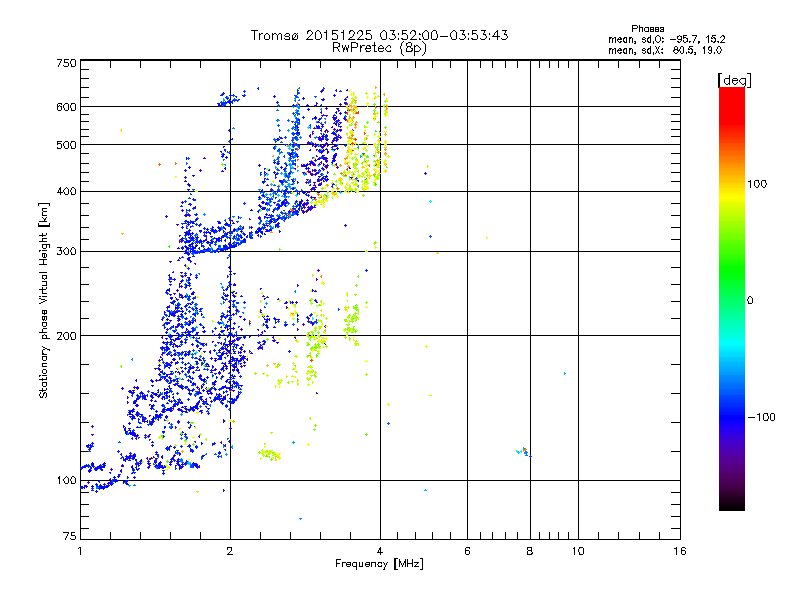Click the y-axis label '100' on the height axis
The width and height of the screenshot is (800, 600).
coord(66,480)
